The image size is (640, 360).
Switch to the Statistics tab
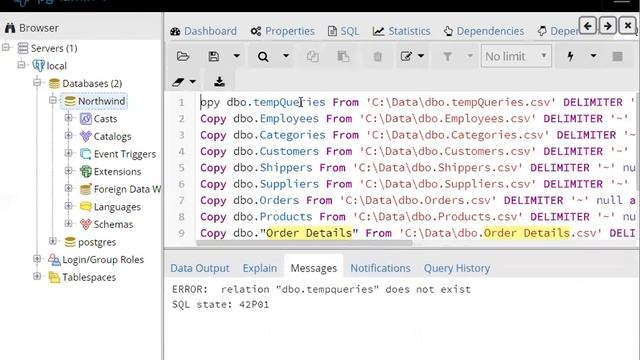click(x=401, y=31)
